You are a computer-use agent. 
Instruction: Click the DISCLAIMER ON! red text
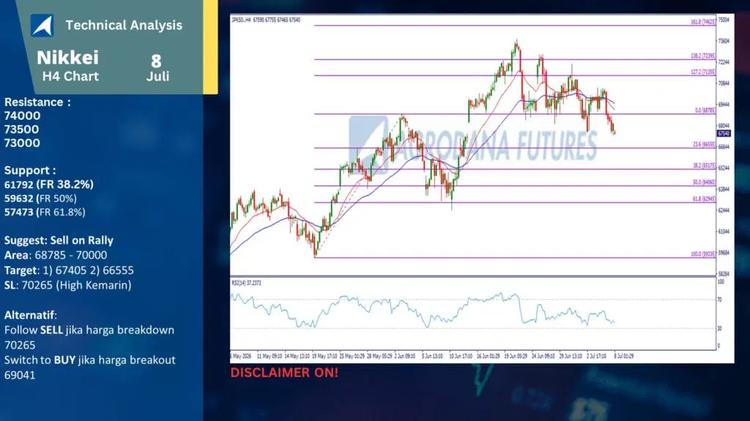coord(284,373)
